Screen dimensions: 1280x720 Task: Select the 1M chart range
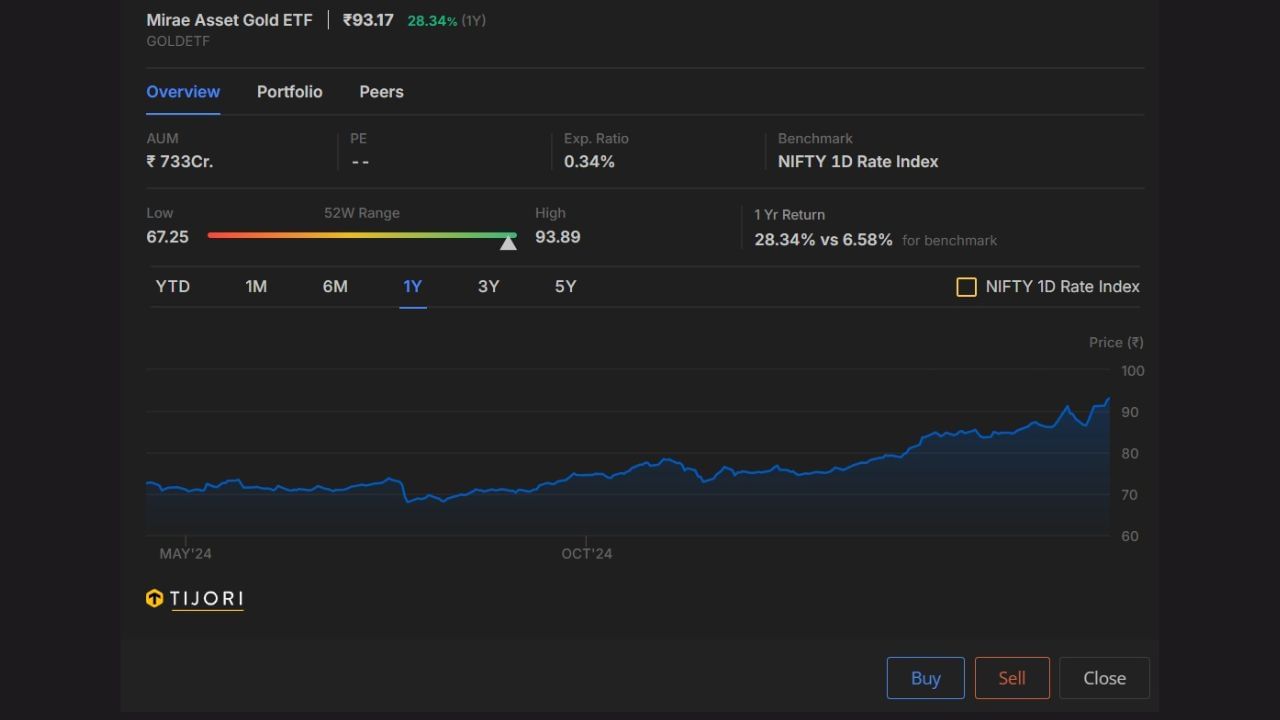(256, 287)
